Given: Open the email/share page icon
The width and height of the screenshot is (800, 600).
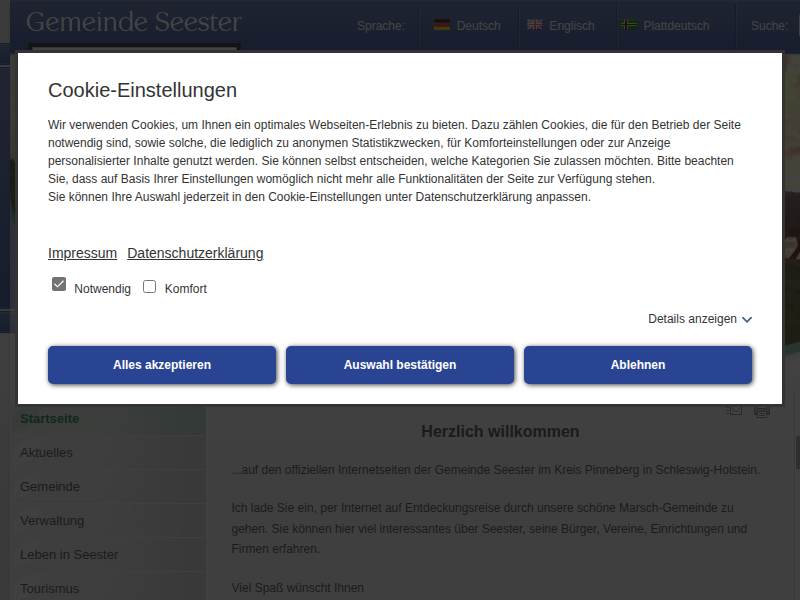Looking at the screenshot, I should [x=736, y=410].
